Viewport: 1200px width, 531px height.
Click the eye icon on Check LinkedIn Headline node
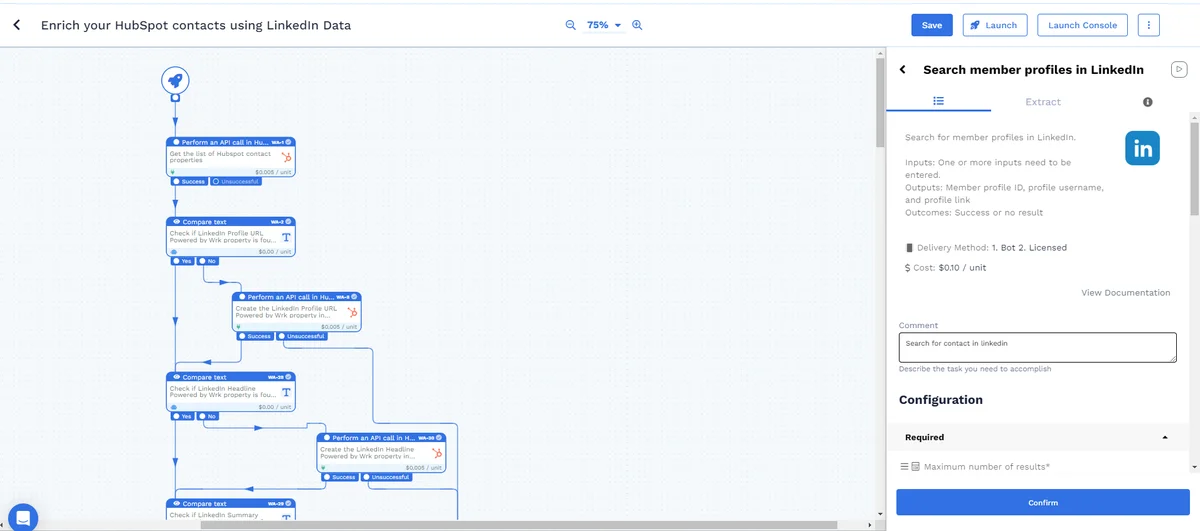(177, 377)
